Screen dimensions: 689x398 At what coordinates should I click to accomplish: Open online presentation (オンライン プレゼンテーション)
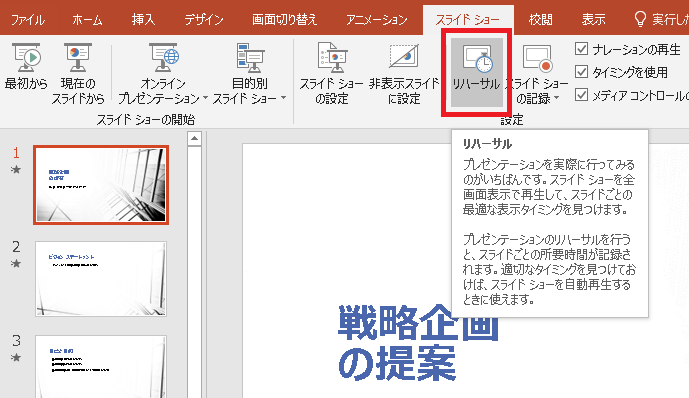[163, 73]
